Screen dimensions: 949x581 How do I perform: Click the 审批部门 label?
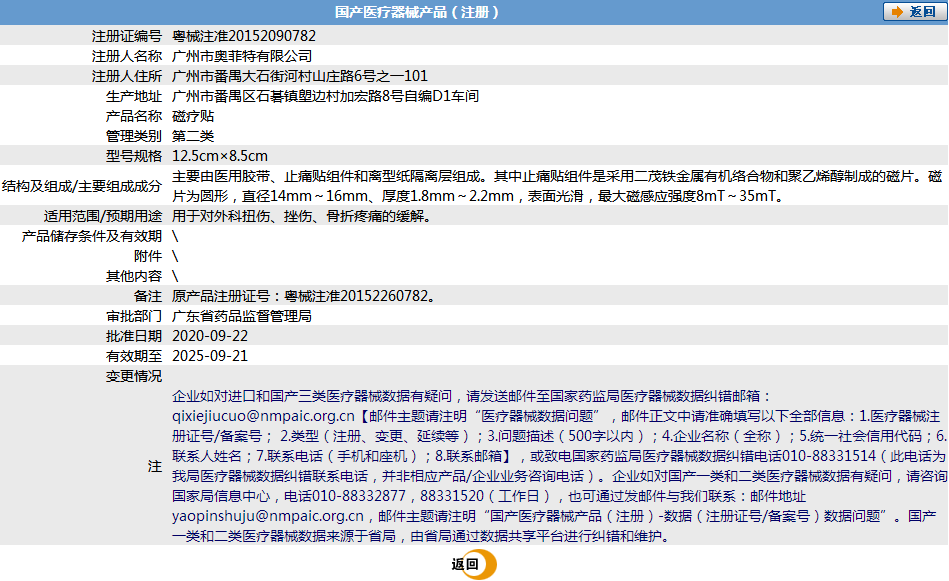point(134,315)
